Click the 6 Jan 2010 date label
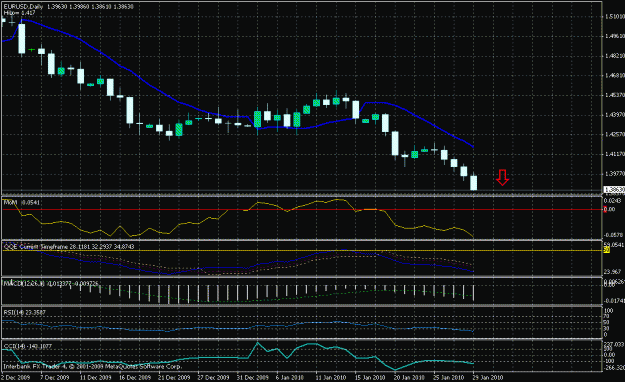 290,377
